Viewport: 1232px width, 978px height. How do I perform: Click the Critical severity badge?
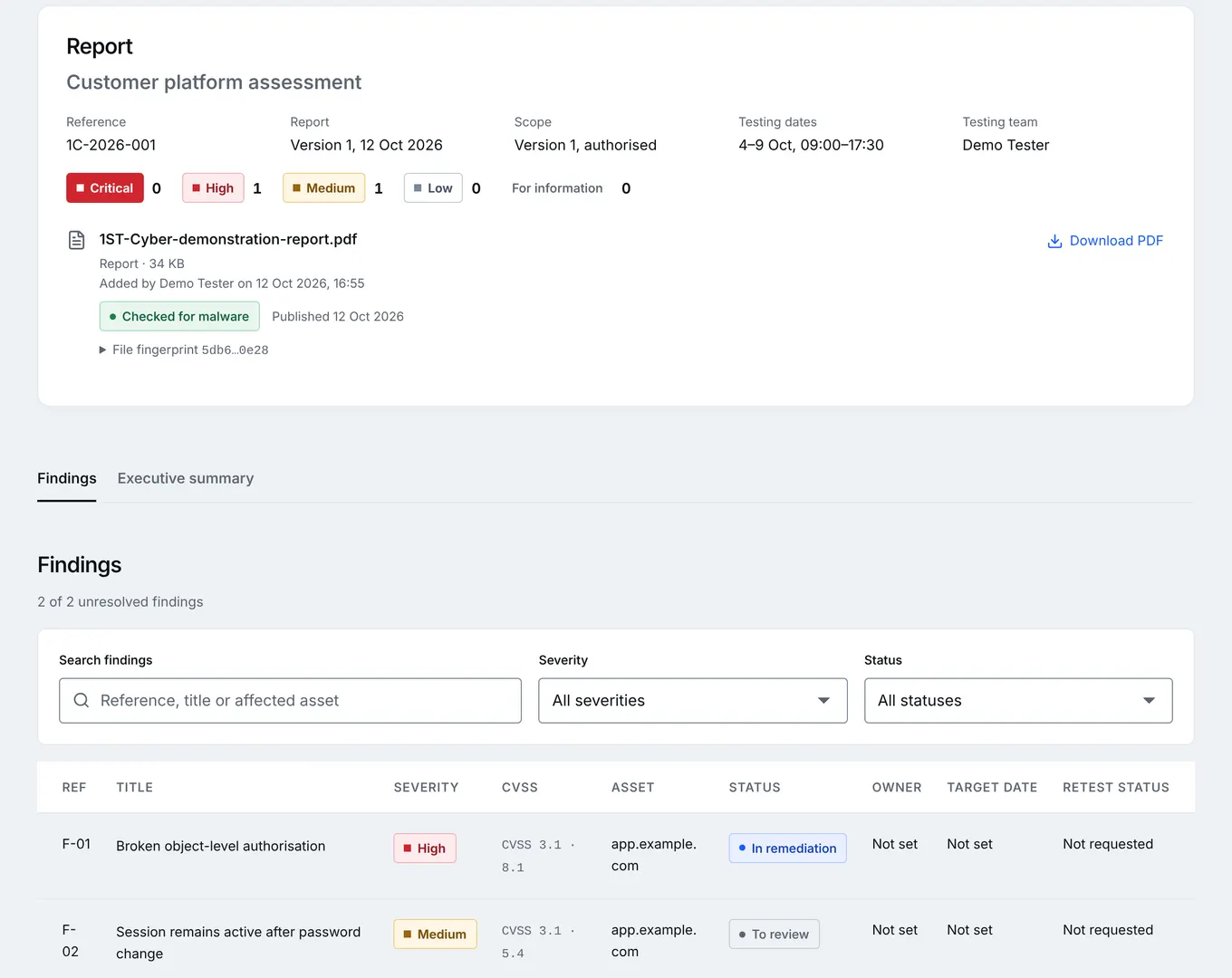[x=105, y=187]
